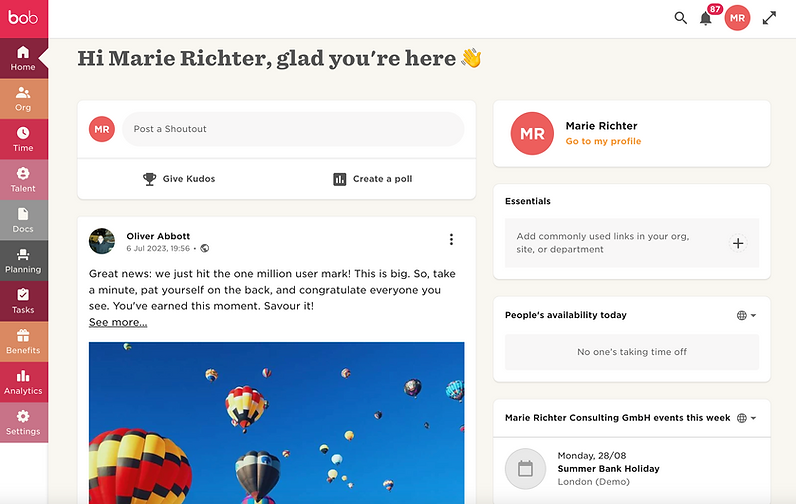Click the Post a Shoutout field

coord(293,129)
